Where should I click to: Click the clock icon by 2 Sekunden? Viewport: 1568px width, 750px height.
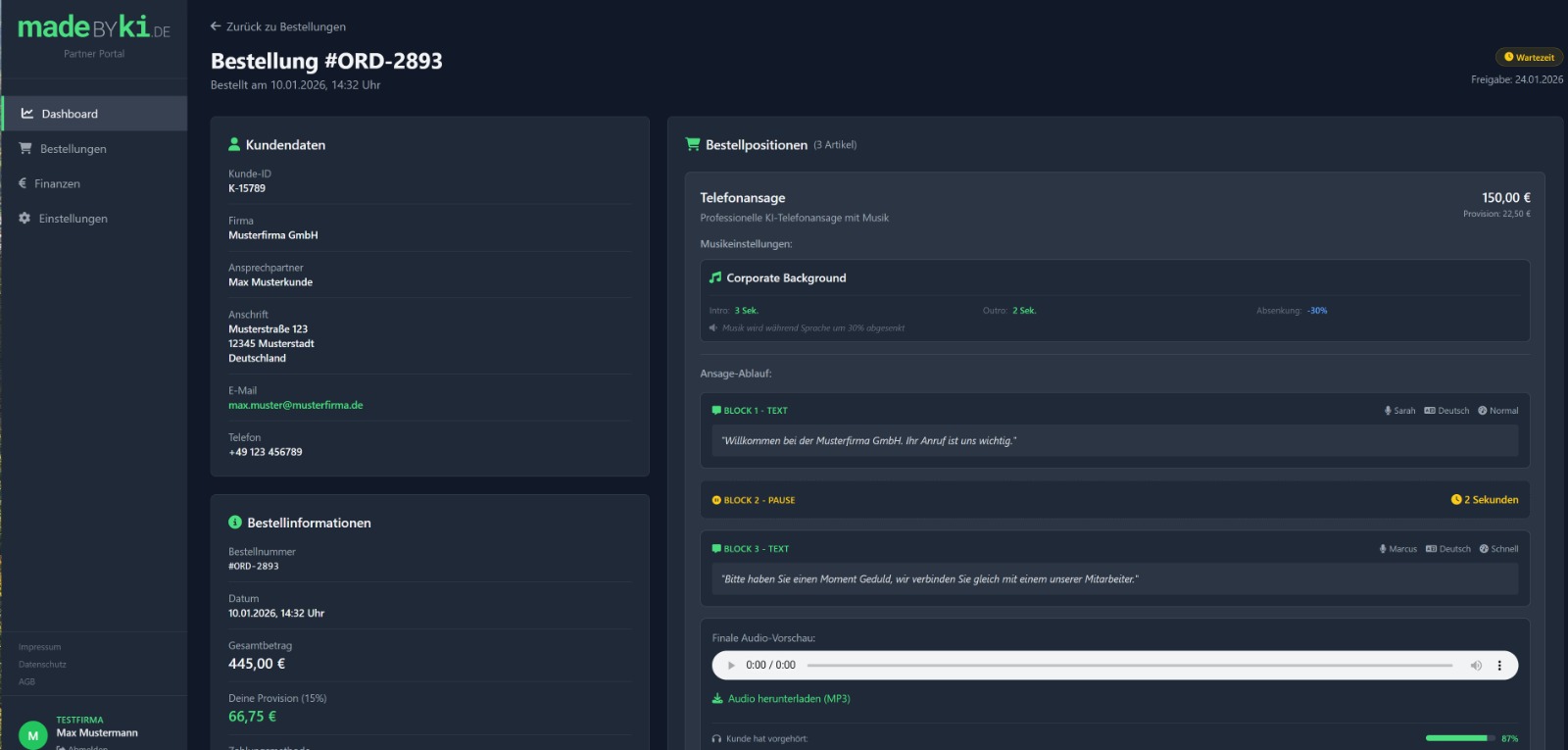click(x=1456, y=500)
